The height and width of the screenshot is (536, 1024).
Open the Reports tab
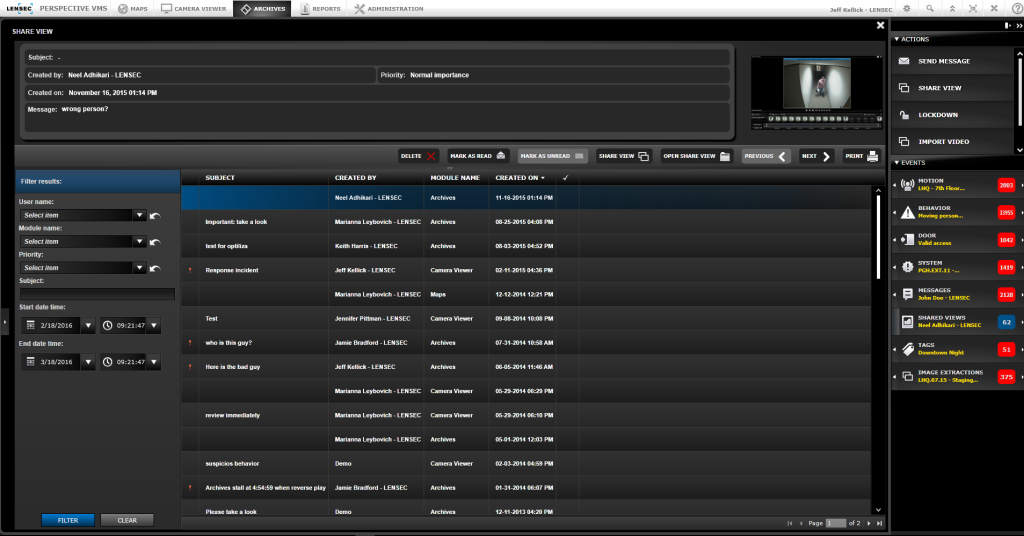point(320,8)
